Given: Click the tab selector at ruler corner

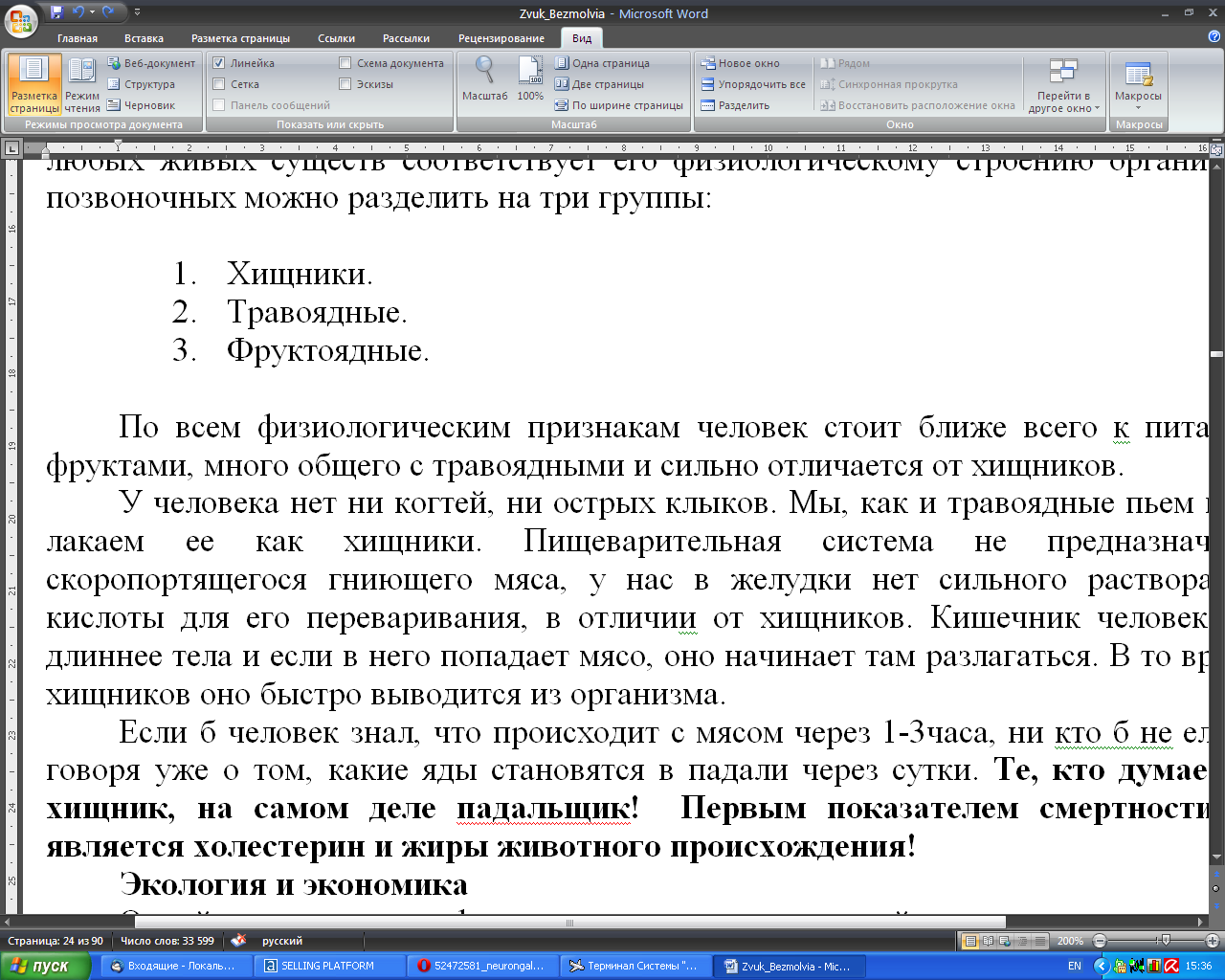Looking at the screenshot, I should 11,147.
